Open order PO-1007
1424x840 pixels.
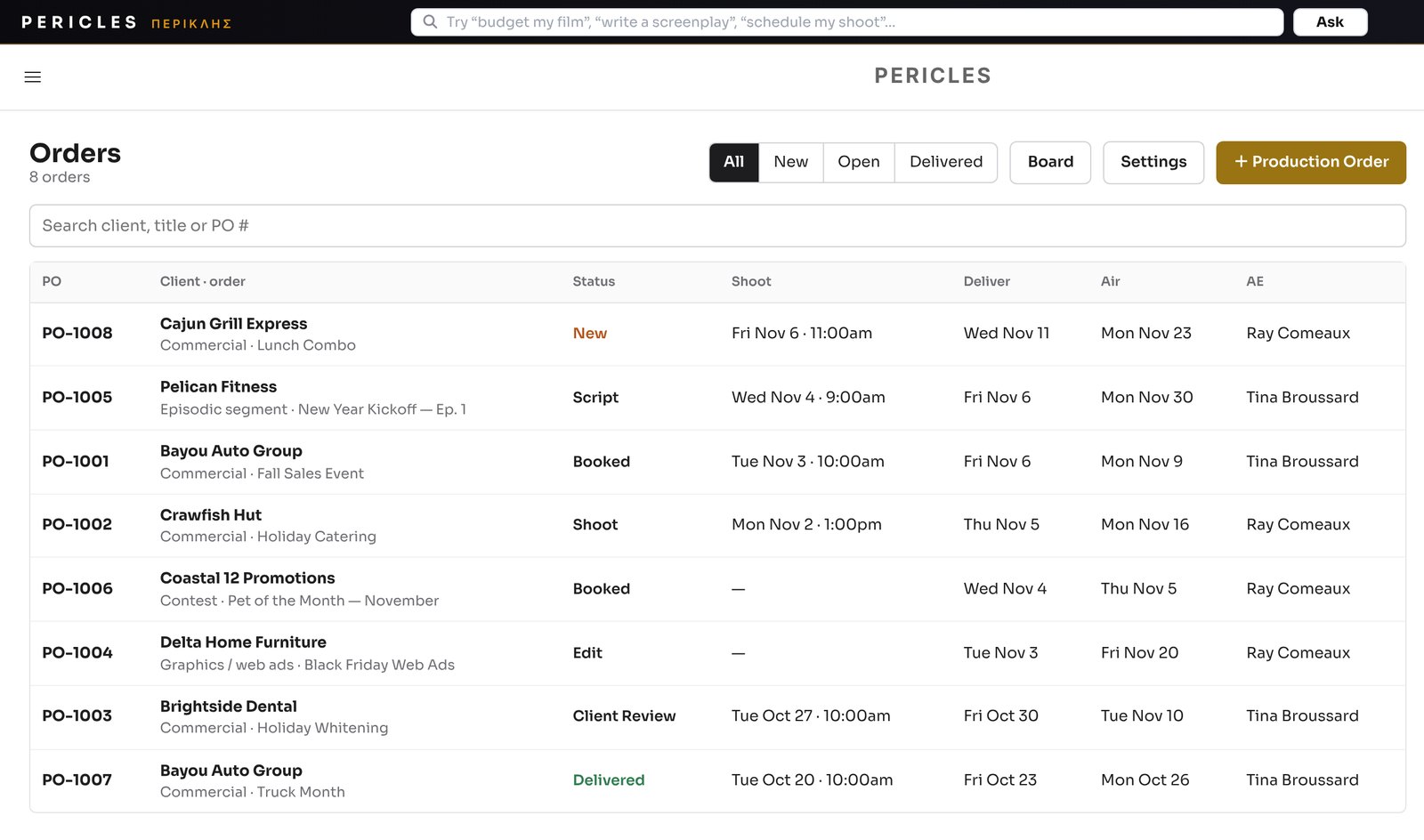[x=77, y=780]
